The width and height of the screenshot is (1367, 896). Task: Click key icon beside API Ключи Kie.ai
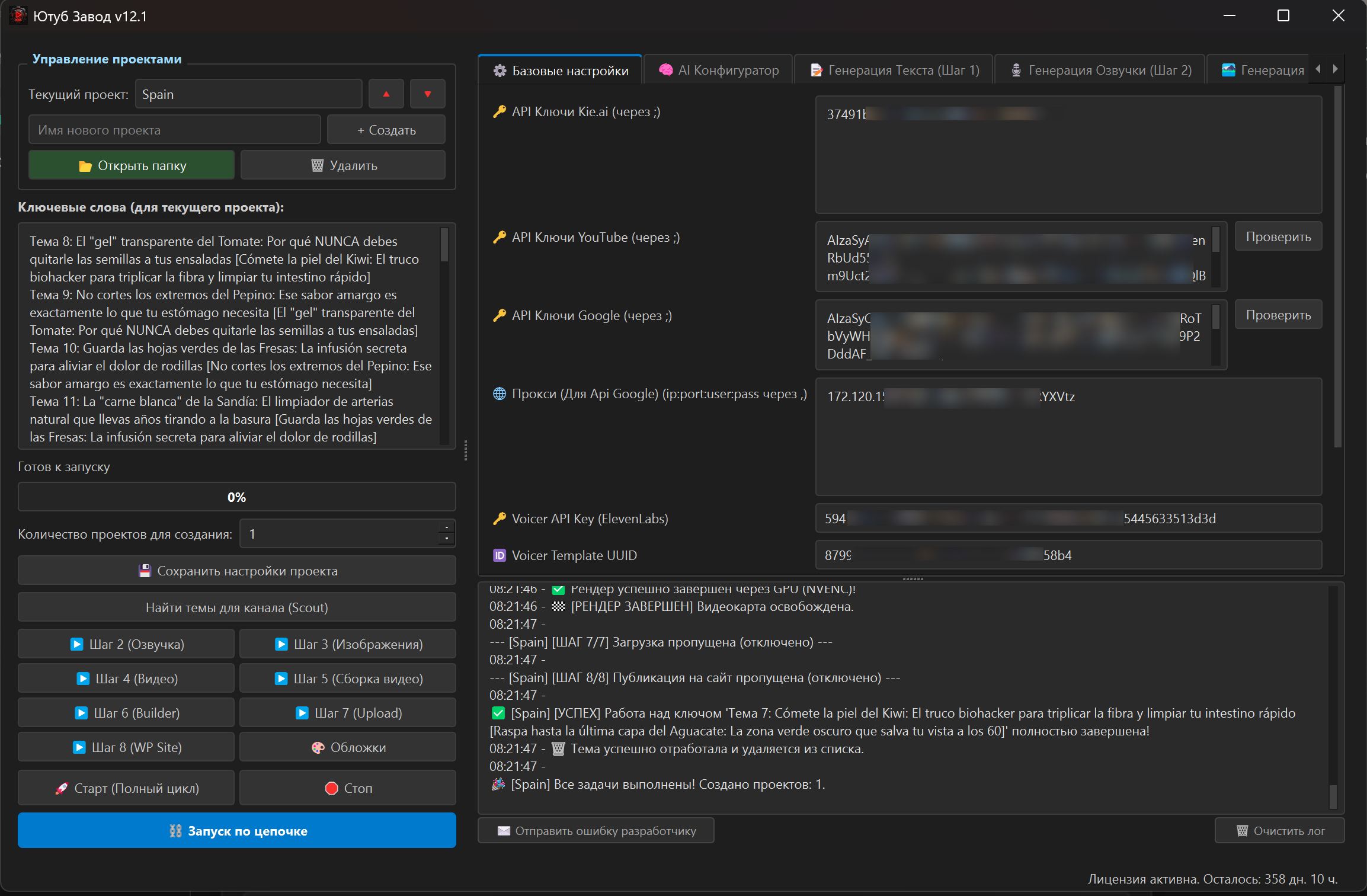(500, 111)
